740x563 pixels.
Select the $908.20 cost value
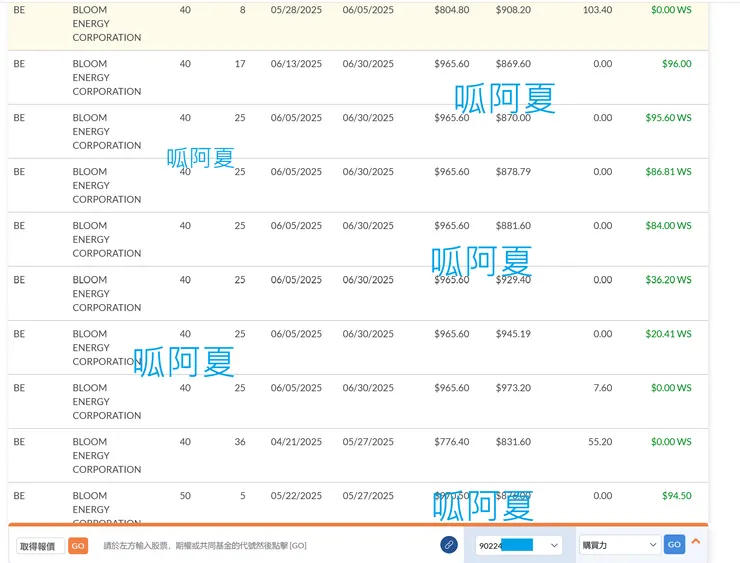coord(513,10)
